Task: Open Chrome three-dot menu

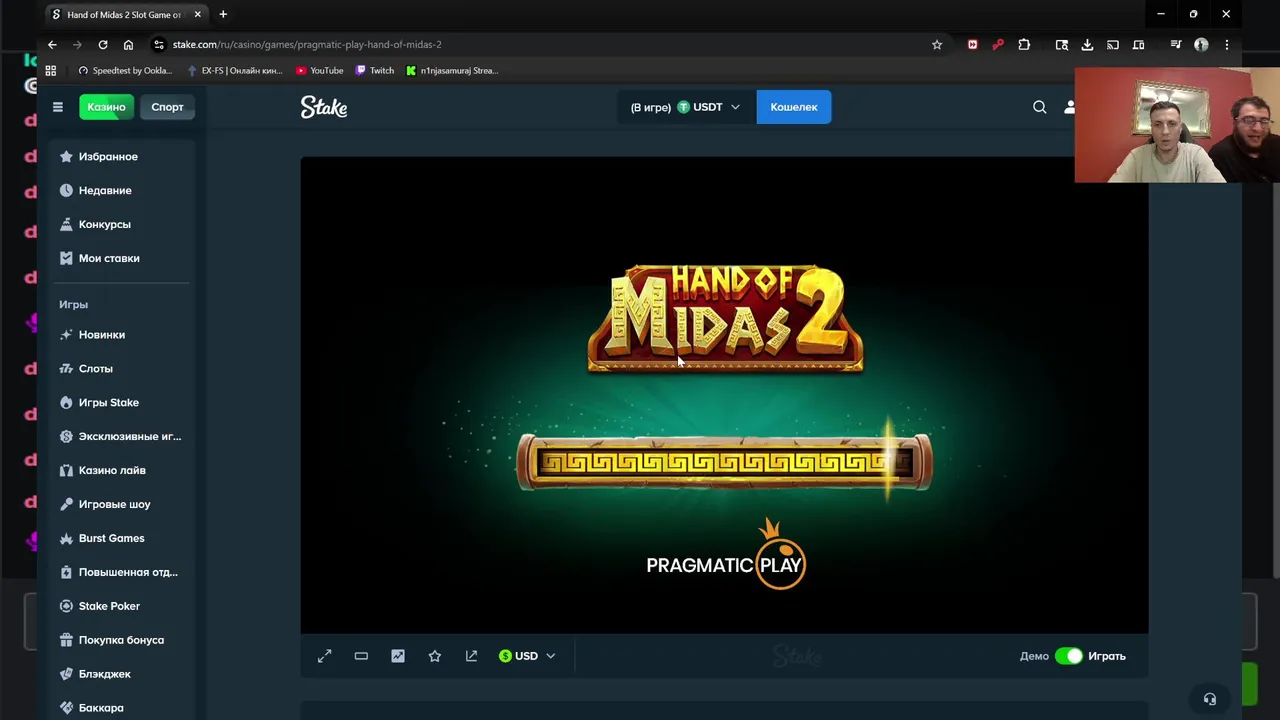Action: (1227, 45)
